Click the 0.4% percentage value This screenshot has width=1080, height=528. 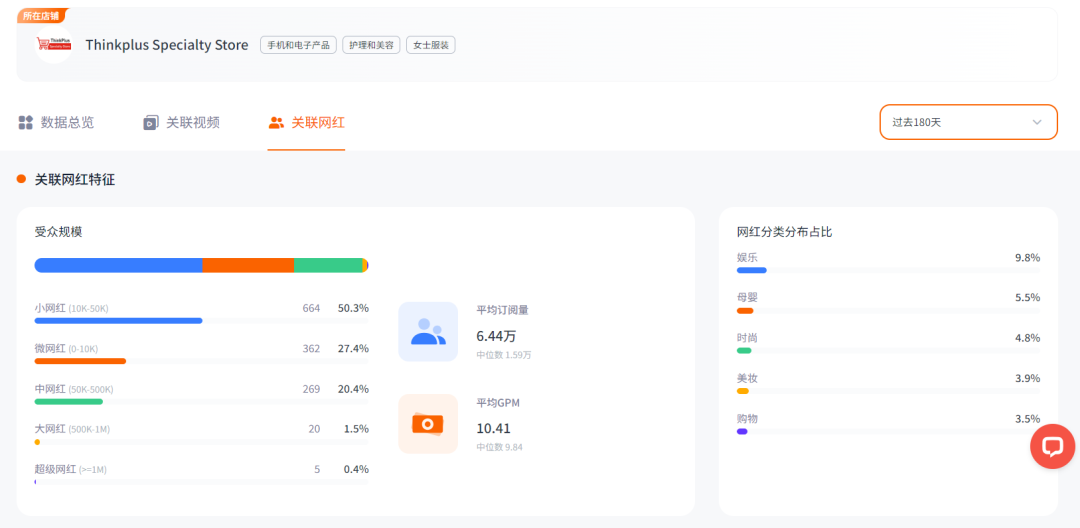(x=357, y=469)
